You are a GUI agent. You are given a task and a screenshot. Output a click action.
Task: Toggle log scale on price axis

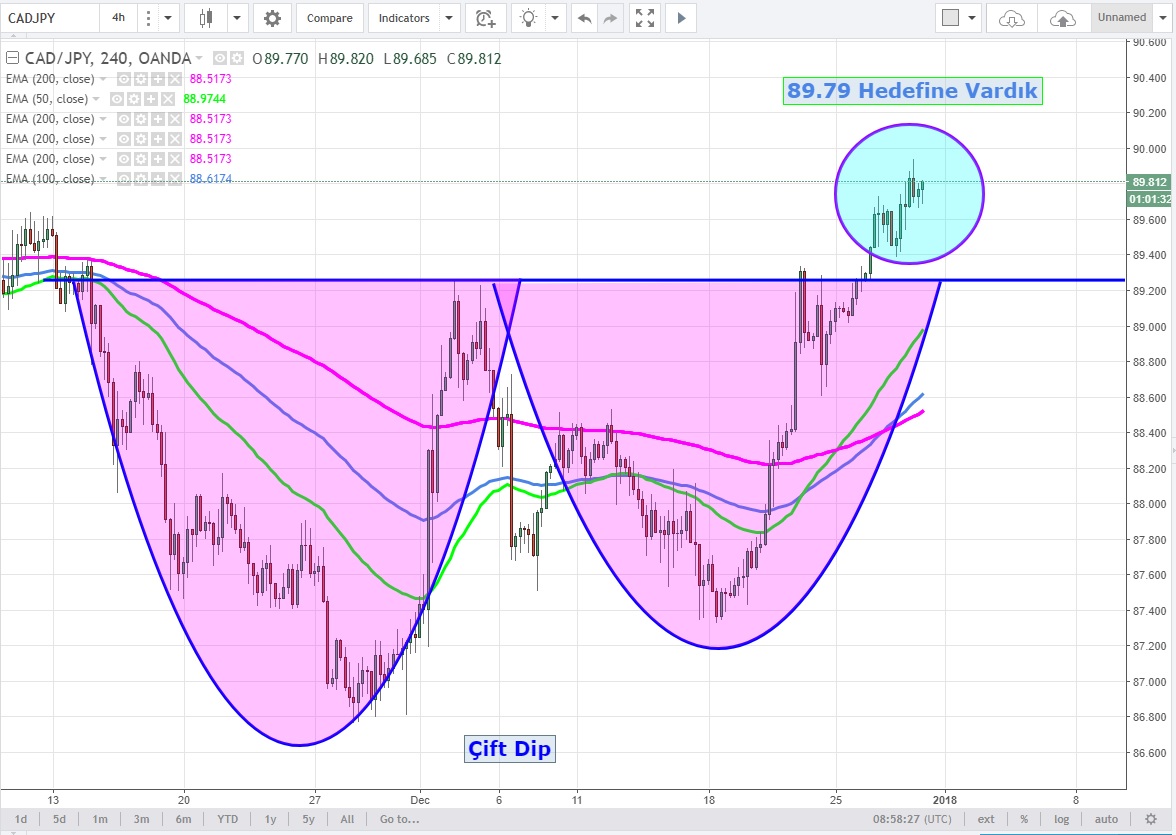(x=1061, y=819)
